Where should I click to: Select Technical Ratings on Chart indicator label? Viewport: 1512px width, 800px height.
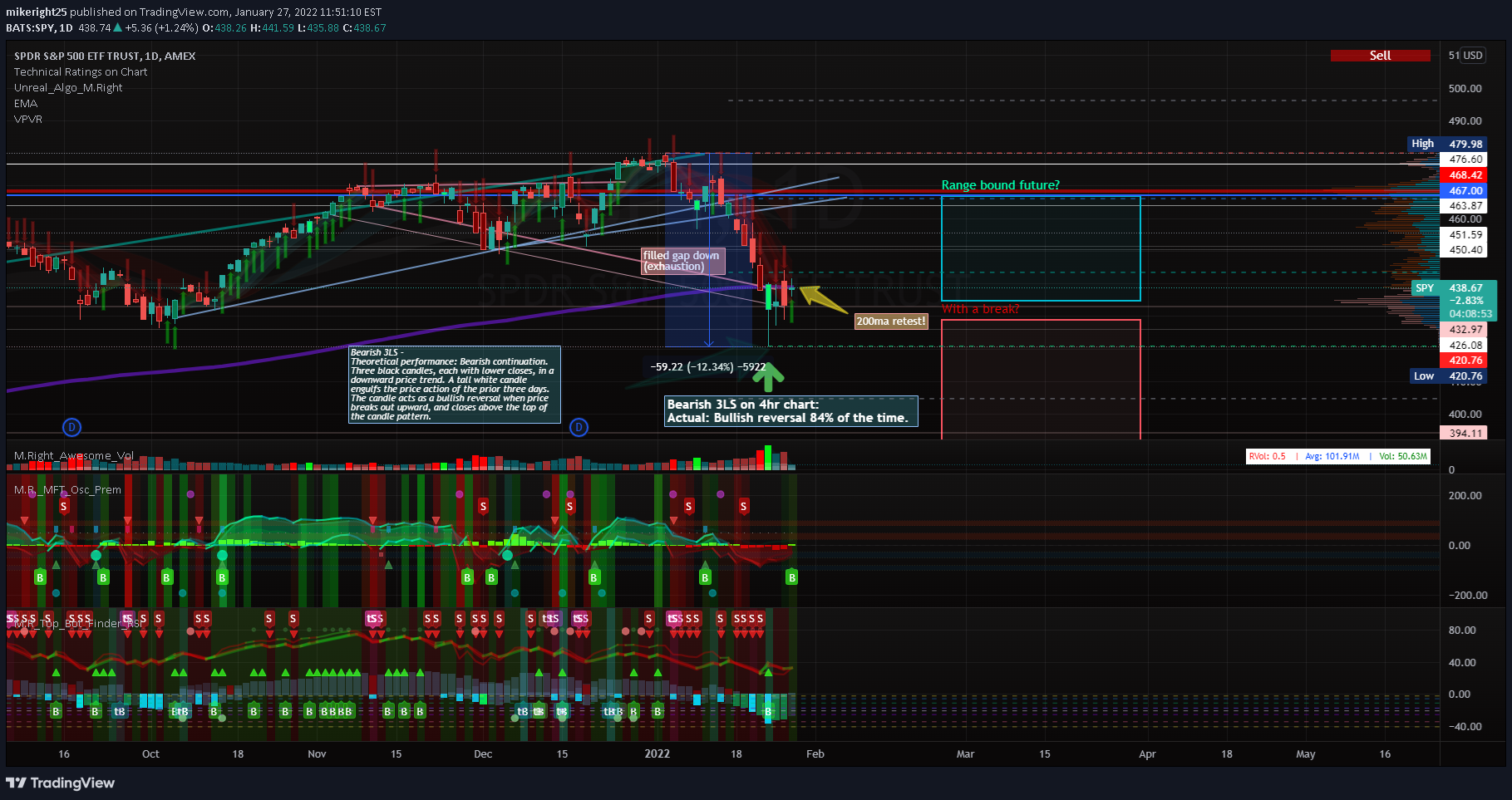81,72
